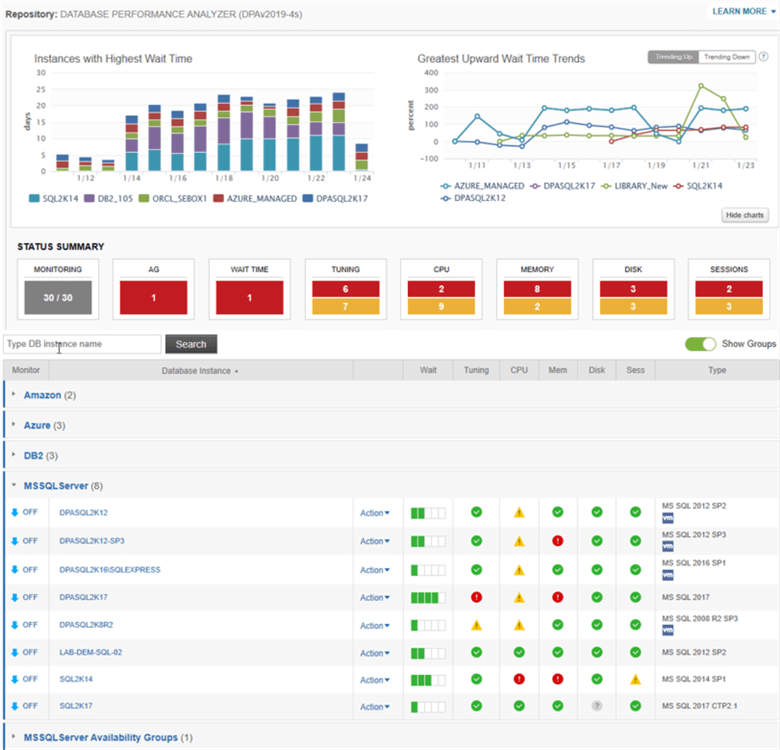Click VM icon under MS SQL 2012 SP3

[668, 547]
